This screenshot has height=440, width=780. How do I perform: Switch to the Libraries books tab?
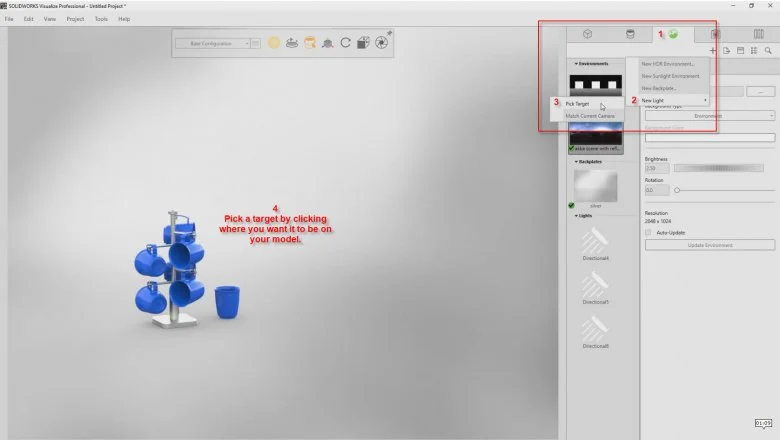click(759, 34)
